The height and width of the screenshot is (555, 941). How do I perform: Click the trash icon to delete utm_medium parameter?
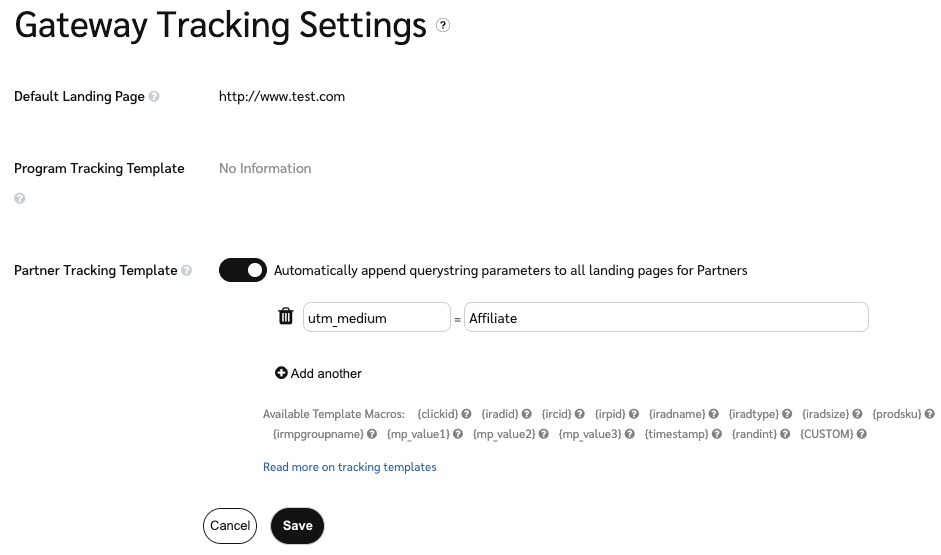pyautogui.click(x=285, y=317)
